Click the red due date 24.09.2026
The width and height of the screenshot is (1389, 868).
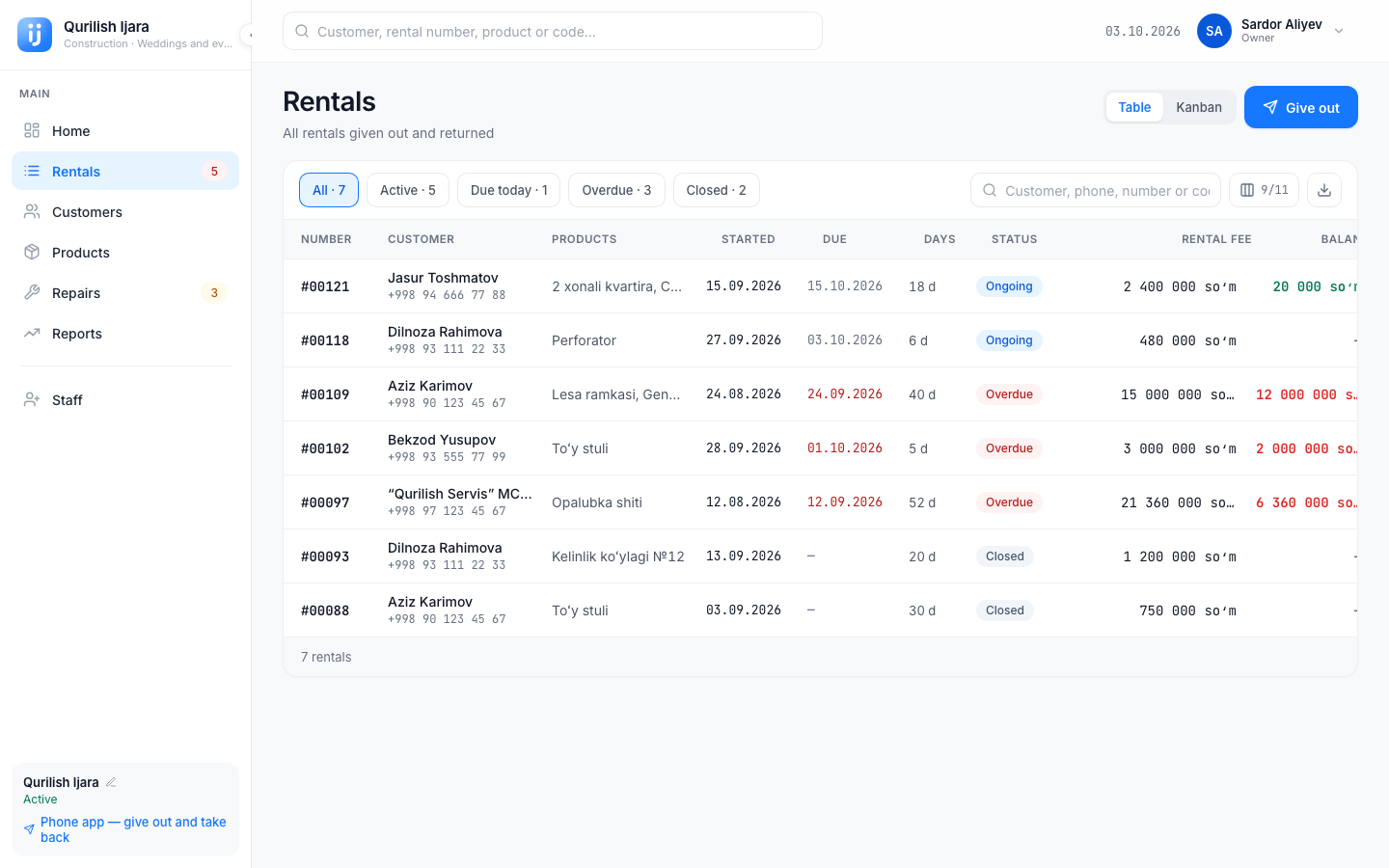click(845, 394)
